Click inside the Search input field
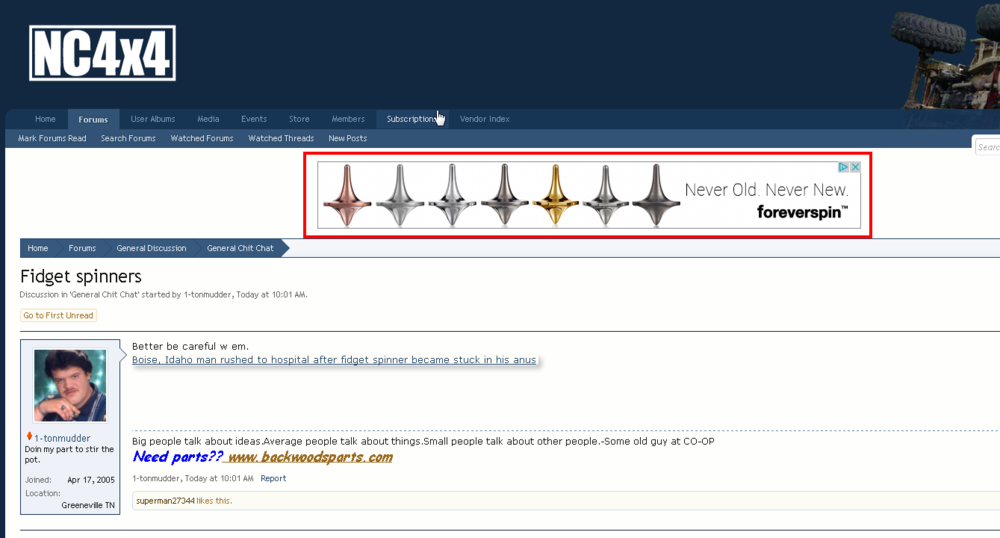This screenshot has height=538, width=1000. (988, 147)
